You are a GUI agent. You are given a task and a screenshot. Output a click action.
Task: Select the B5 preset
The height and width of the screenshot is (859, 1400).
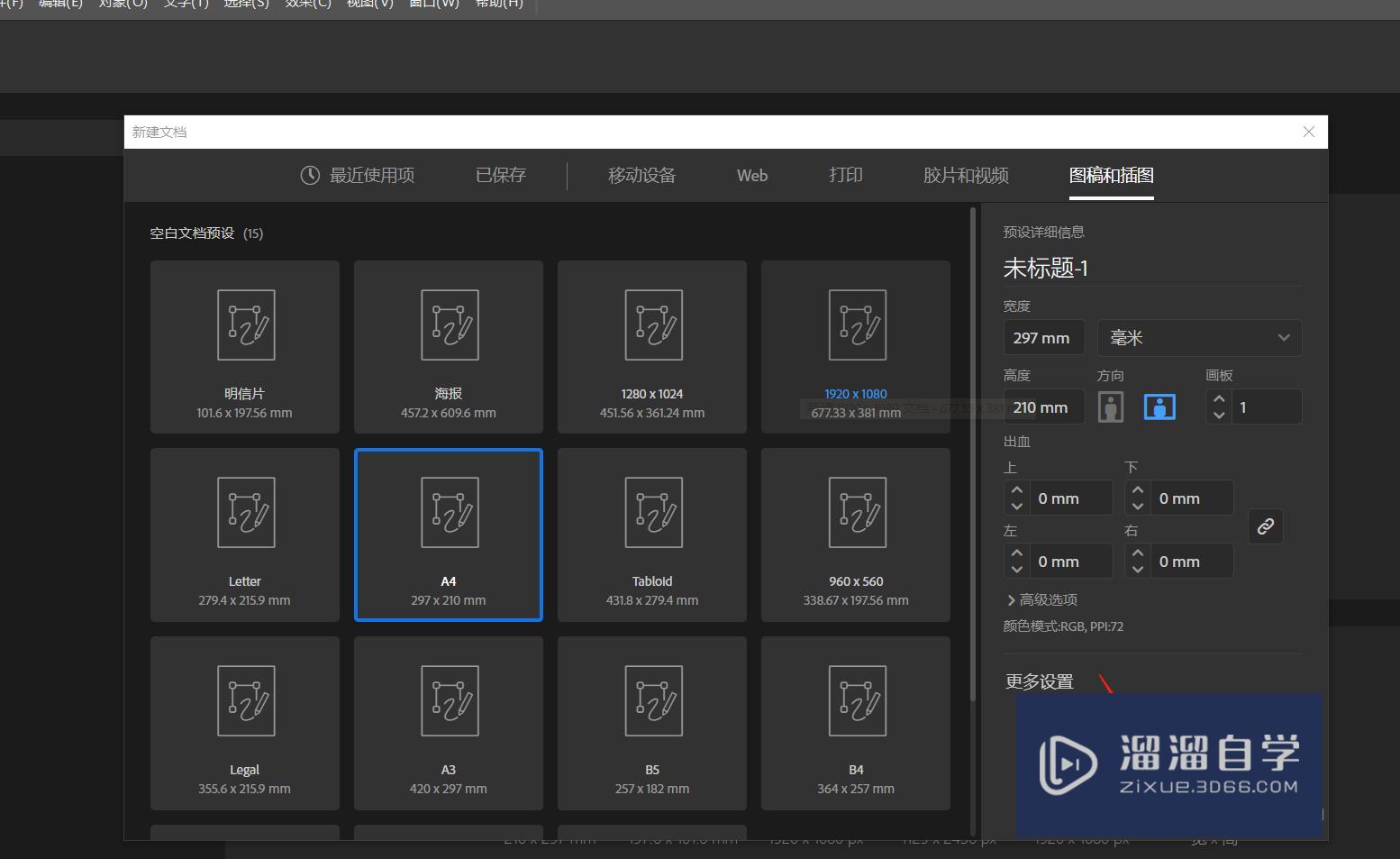(652, 723)
